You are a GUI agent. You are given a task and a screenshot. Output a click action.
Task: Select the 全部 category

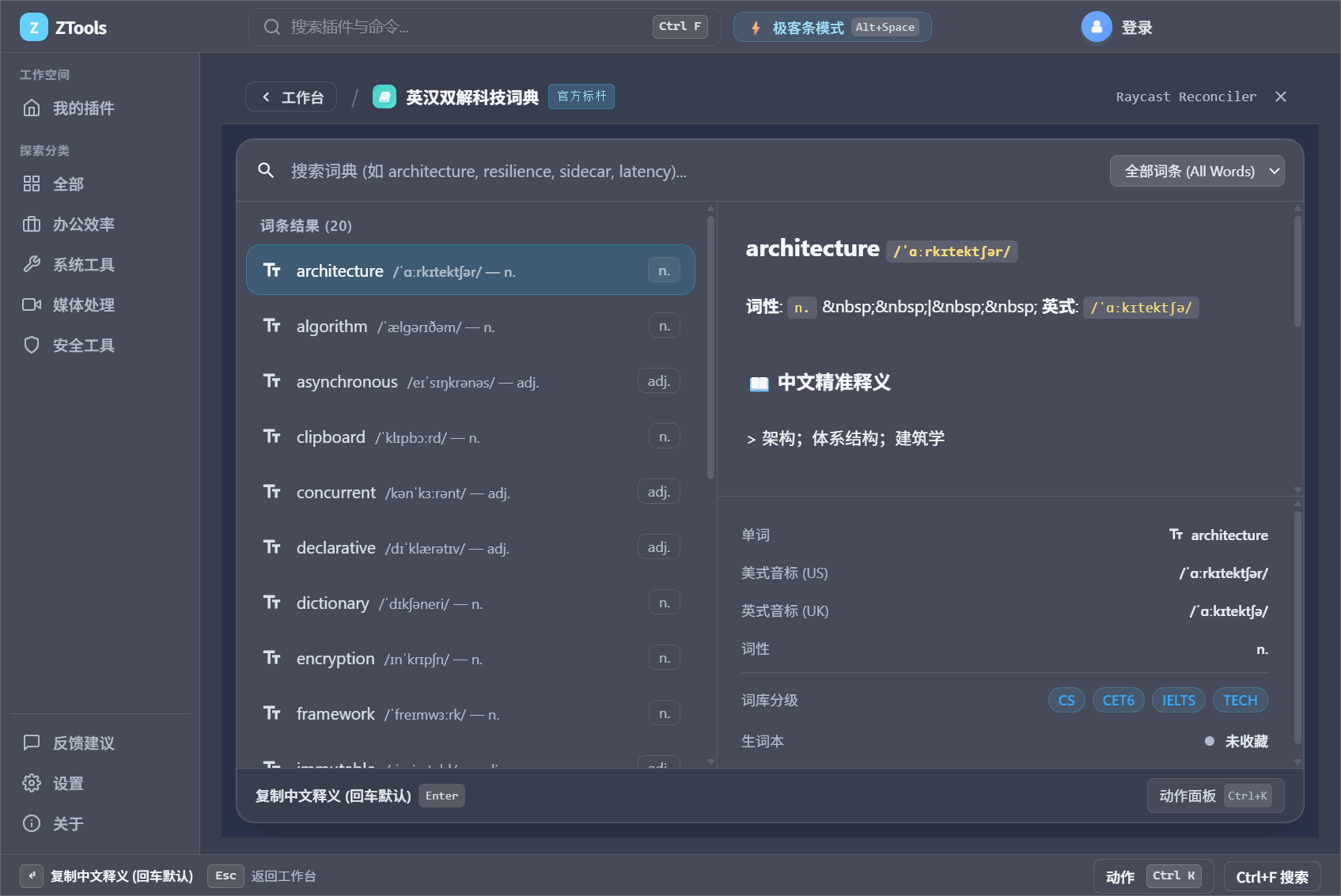[100, 184]
